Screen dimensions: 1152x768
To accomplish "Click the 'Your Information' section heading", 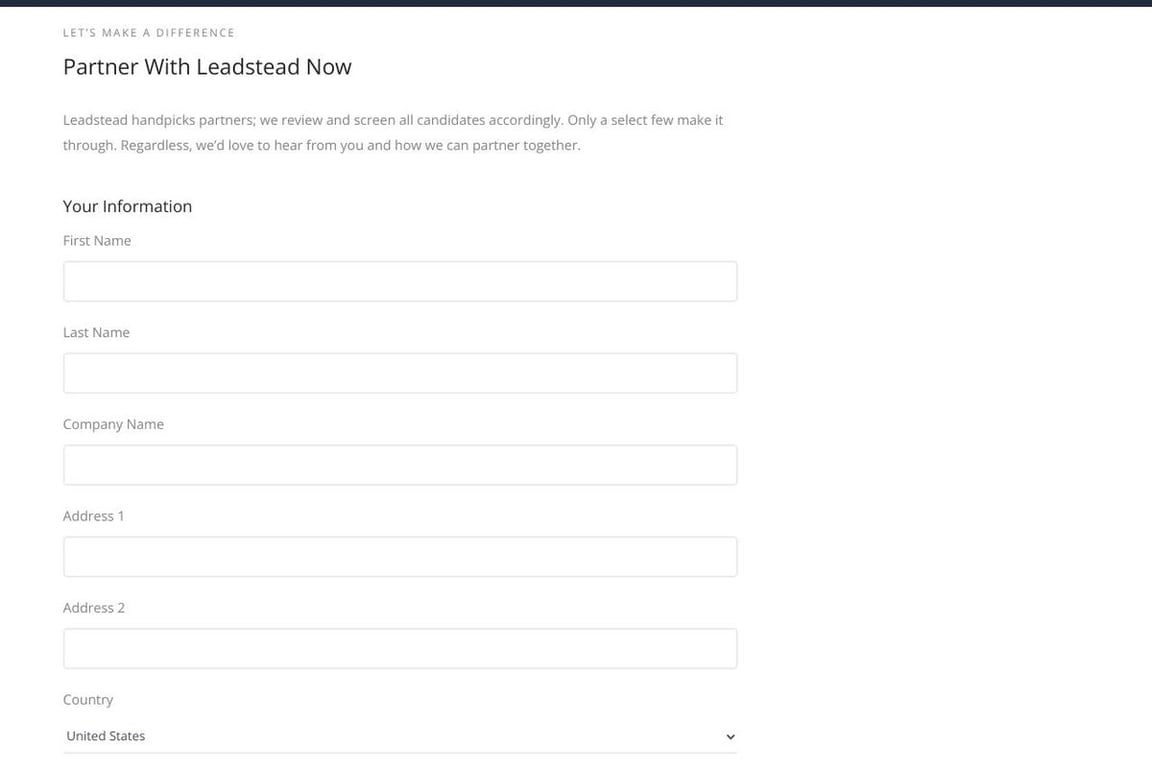I will 127,205.
